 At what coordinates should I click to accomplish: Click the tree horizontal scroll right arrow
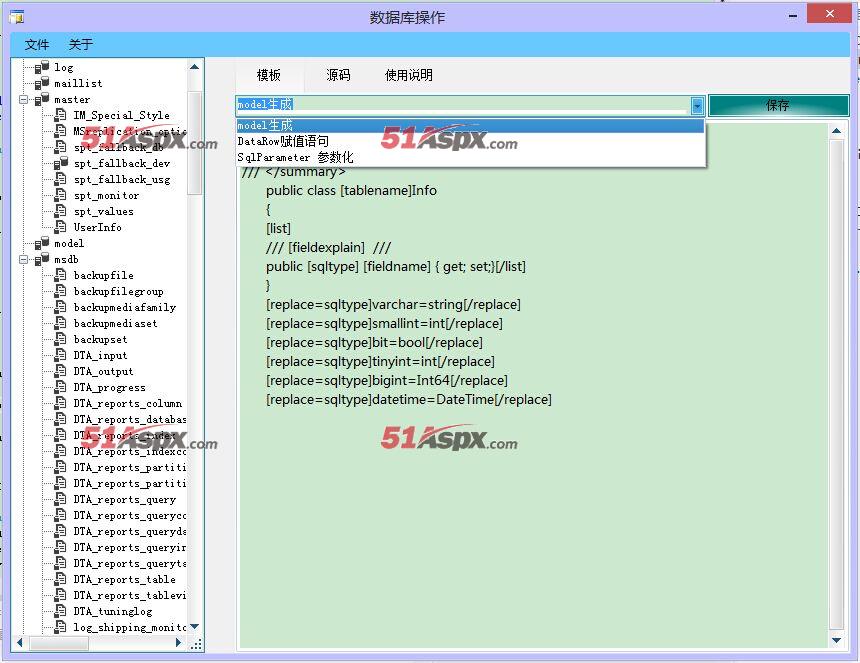tap(178, 643)
